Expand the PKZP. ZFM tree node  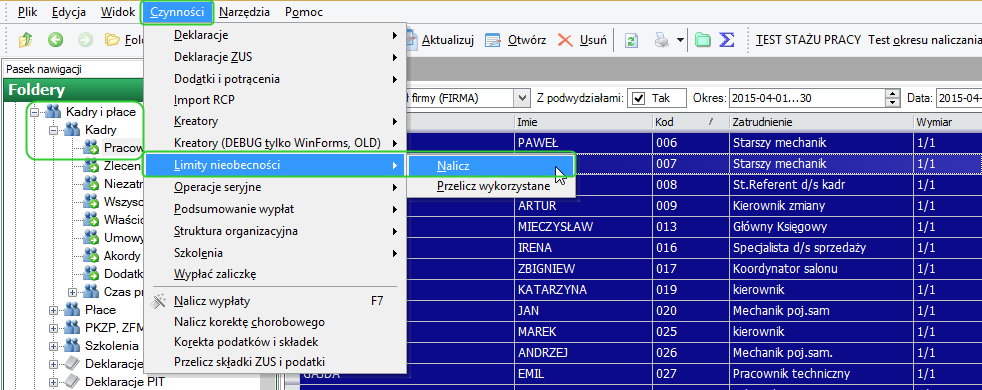(x=54, y=327)
